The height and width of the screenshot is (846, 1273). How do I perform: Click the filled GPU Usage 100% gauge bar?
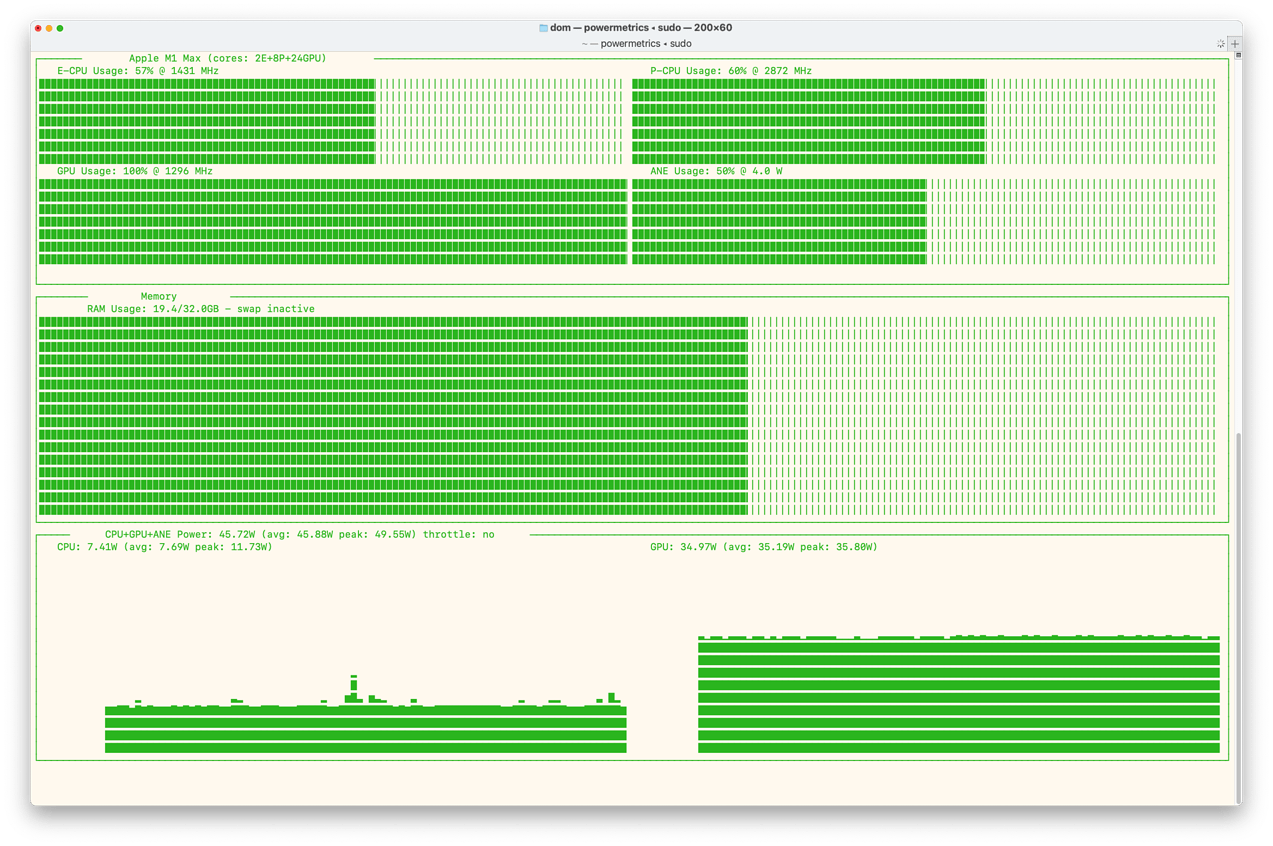(332, 221)
